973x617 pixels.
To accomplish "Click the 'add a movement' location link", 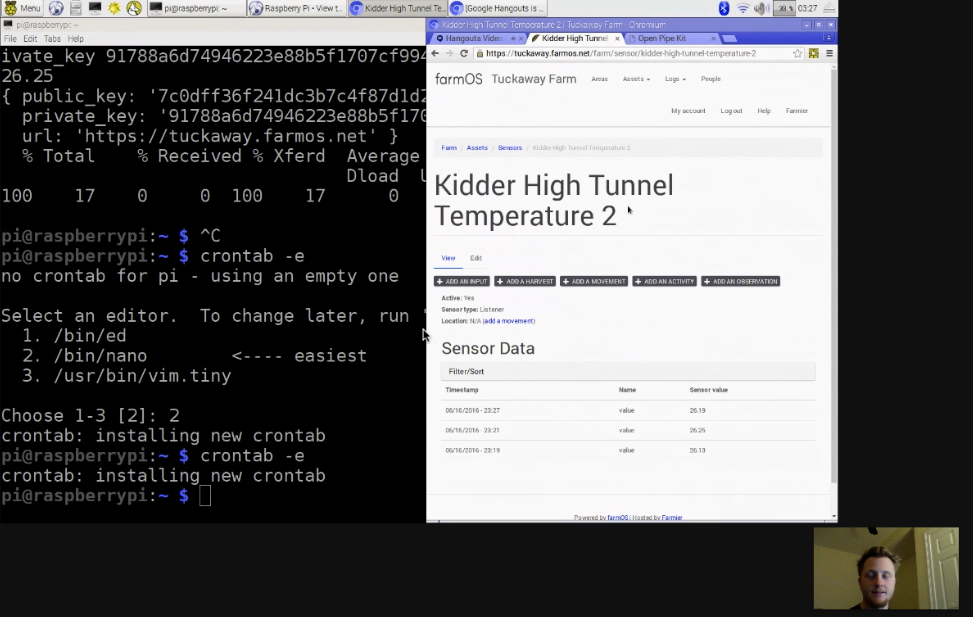I will click(509, 321).
